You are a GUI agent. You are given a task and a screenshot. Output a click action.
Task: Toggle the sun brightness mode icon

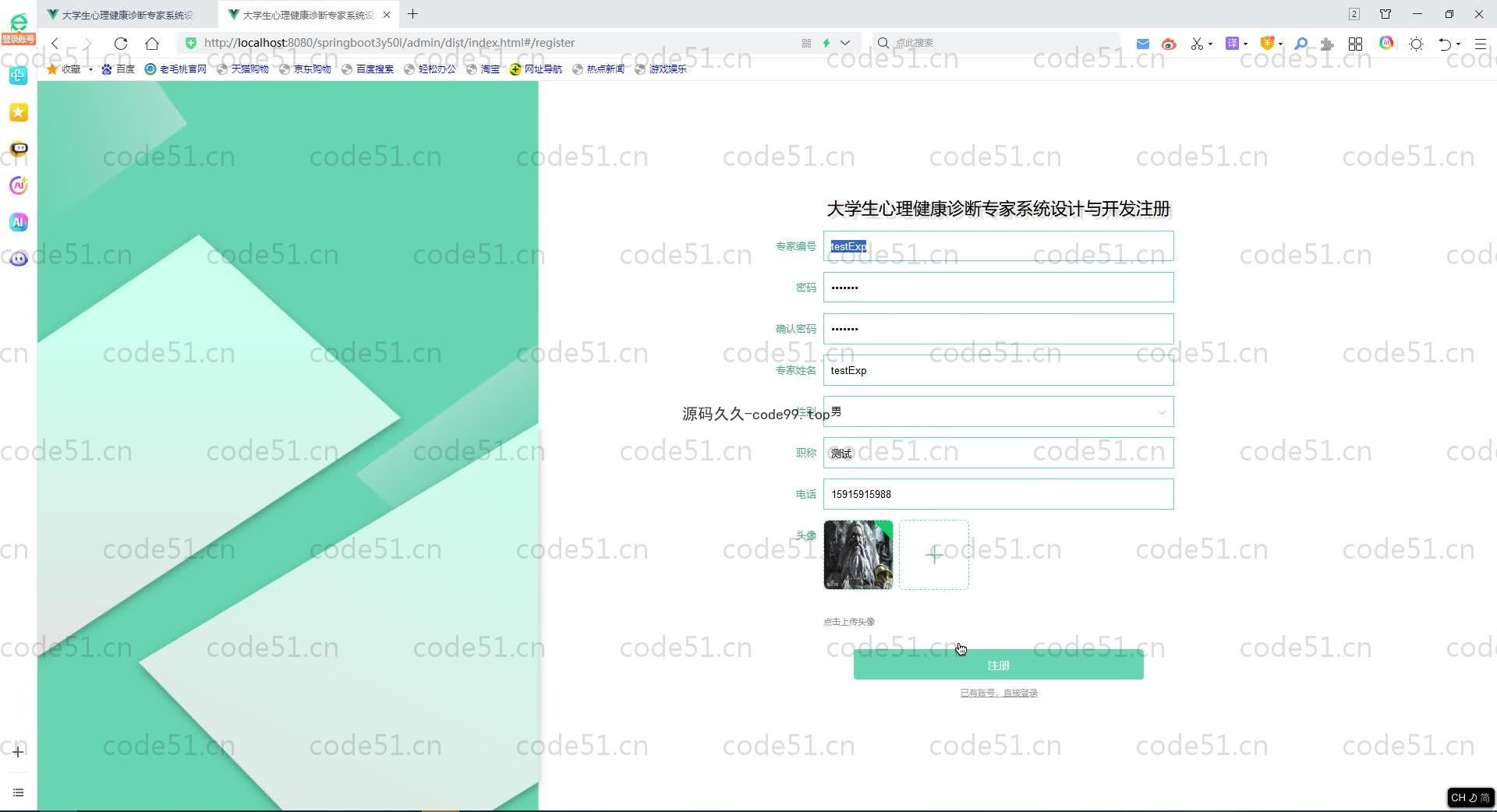point(1417,44)
